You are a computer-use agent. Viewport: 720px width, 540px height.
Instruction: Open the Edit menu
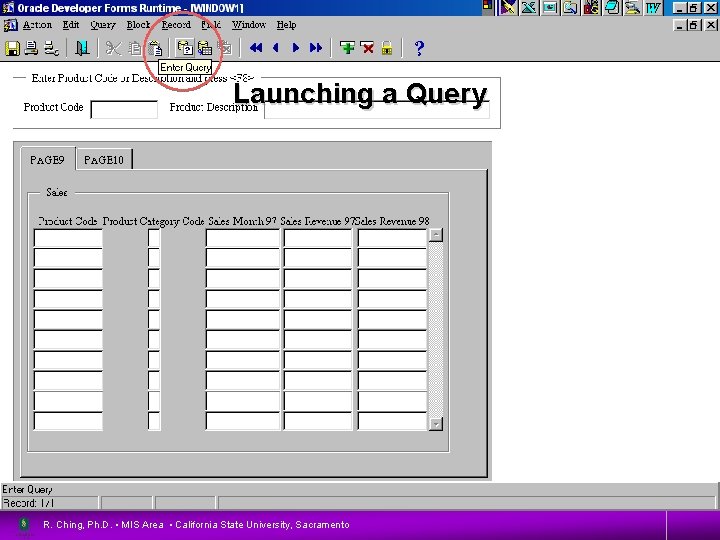(x=71, y=25)
